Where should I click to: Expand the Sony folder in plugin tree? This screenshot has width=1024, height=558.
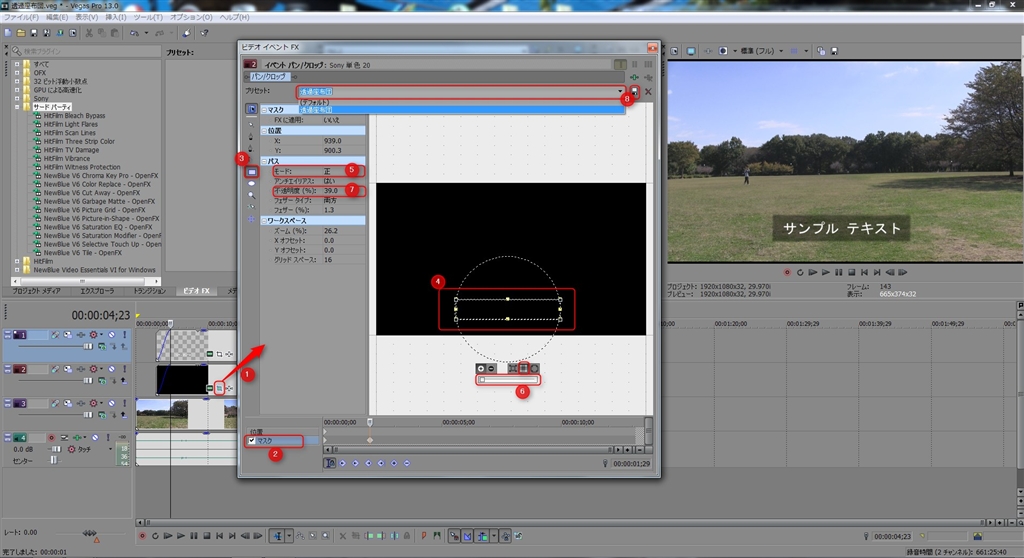[x=17, y=98]
